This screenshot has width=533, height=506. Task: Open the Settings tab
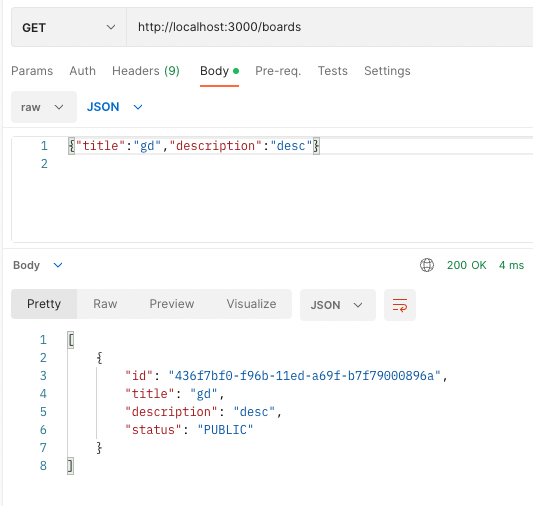tap(387, 71)
